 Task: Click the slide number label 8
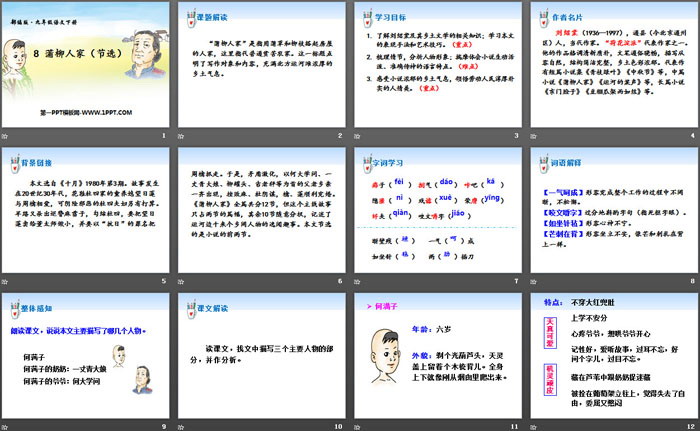(693, 281)
